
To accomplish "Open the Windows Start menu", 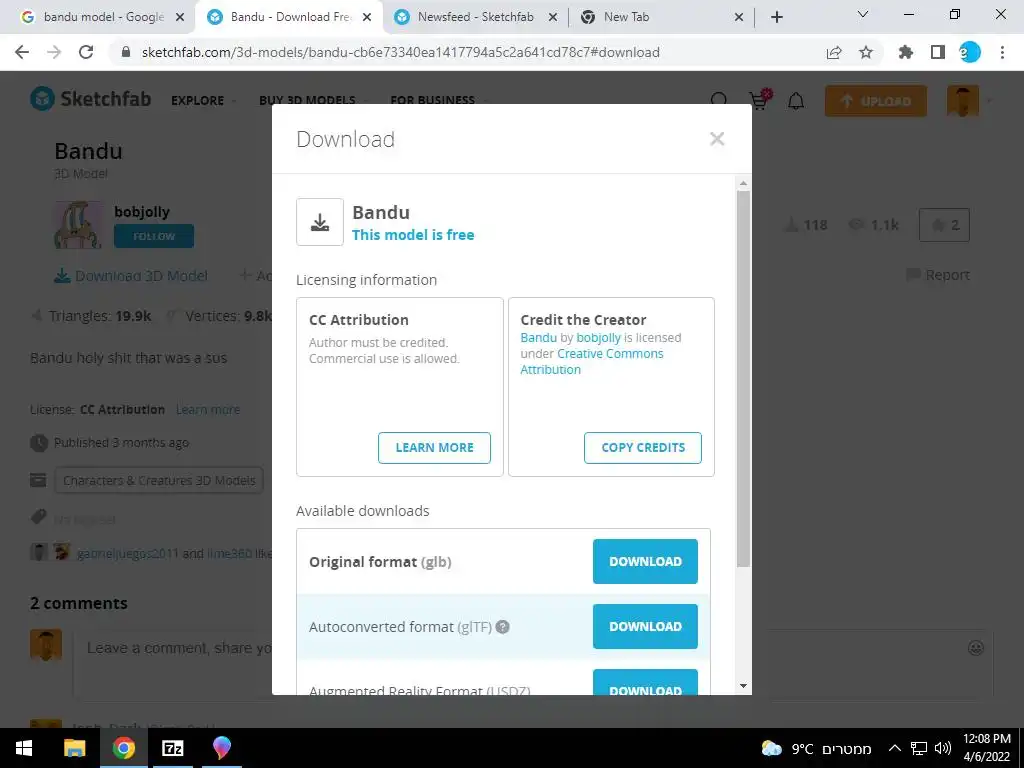I will click(x=24, y=748).
